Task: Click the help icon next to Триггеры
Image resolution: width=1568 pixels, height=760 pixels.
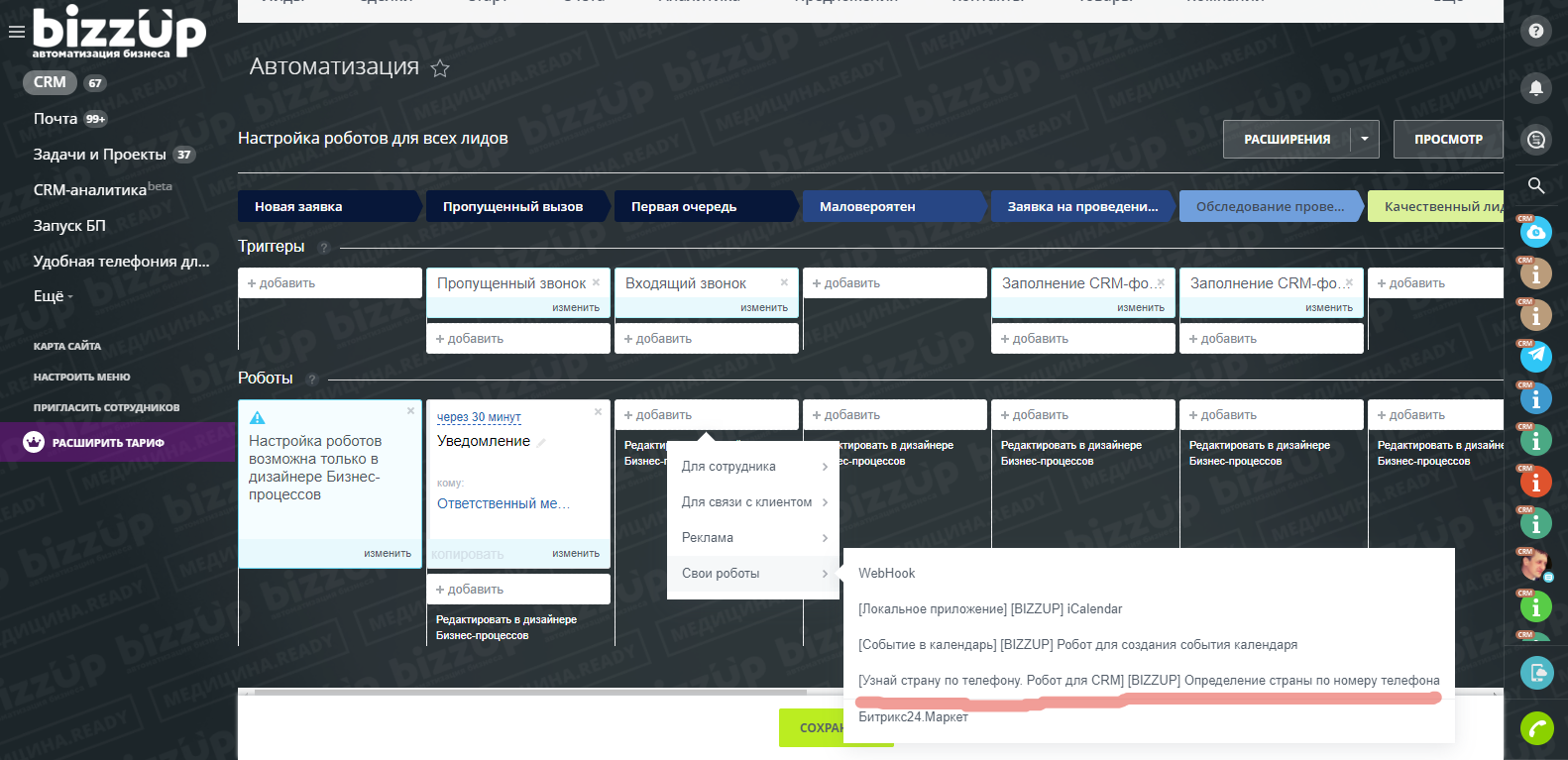Action: coord(323,248)
